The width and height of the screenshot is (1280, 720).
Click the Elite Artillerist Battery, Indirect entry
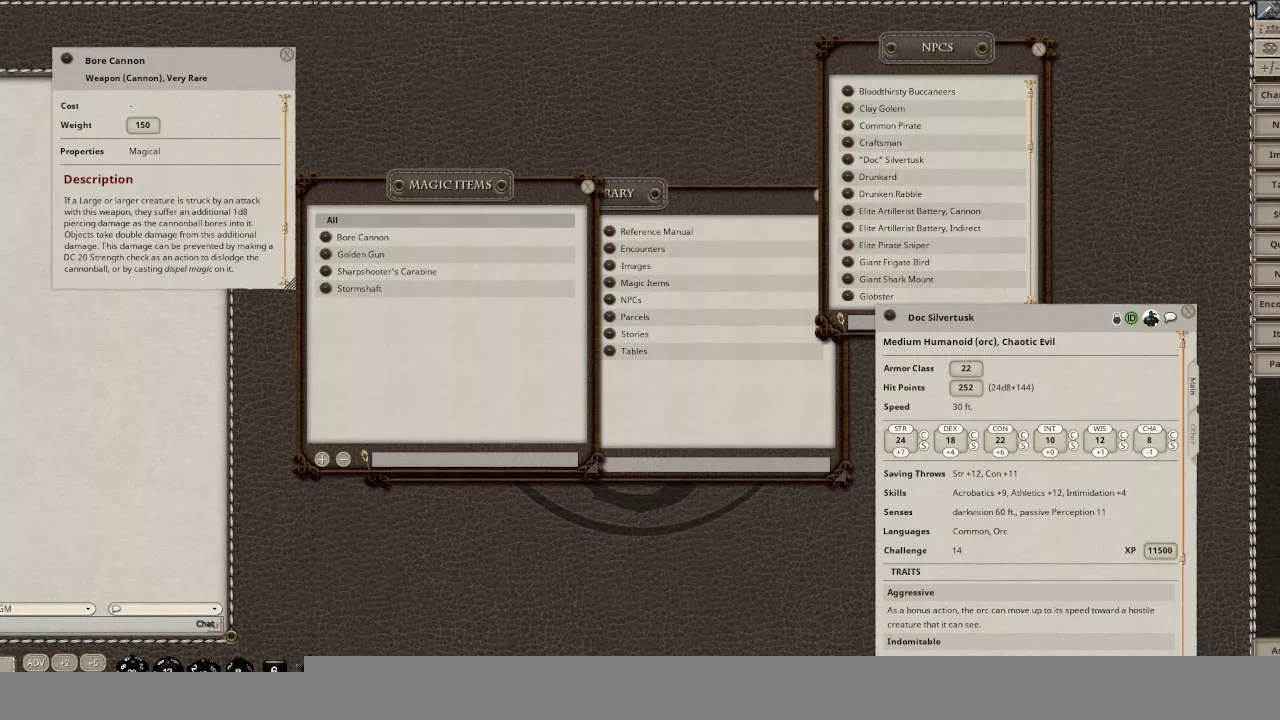pyautogui.click(x=919, y=228)
